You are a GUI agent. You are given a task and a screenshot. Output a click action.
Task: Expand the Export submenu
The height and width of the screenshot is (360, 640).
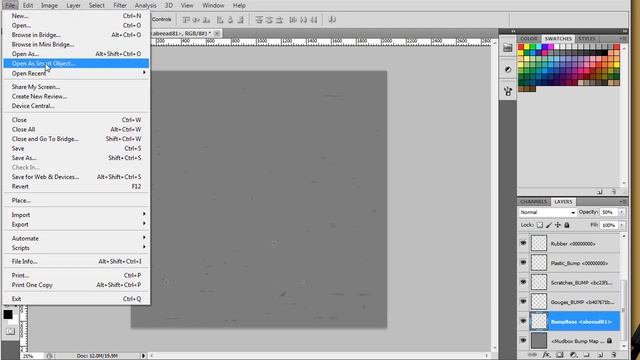(144, 224)
